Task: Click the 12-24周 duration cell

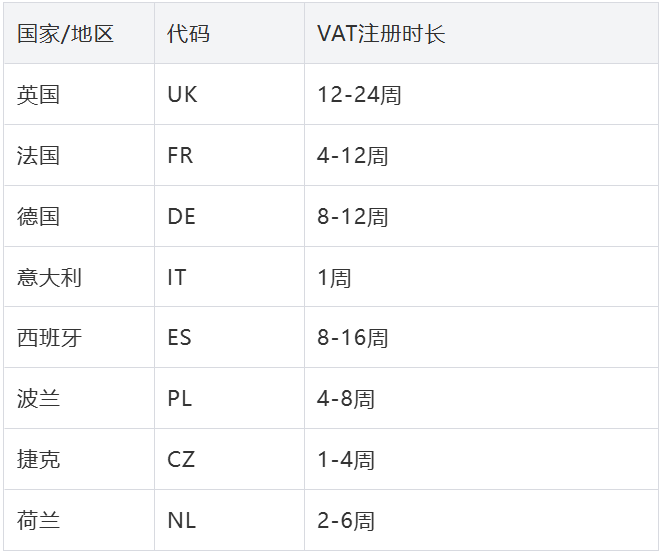Action: coord(359,95)
